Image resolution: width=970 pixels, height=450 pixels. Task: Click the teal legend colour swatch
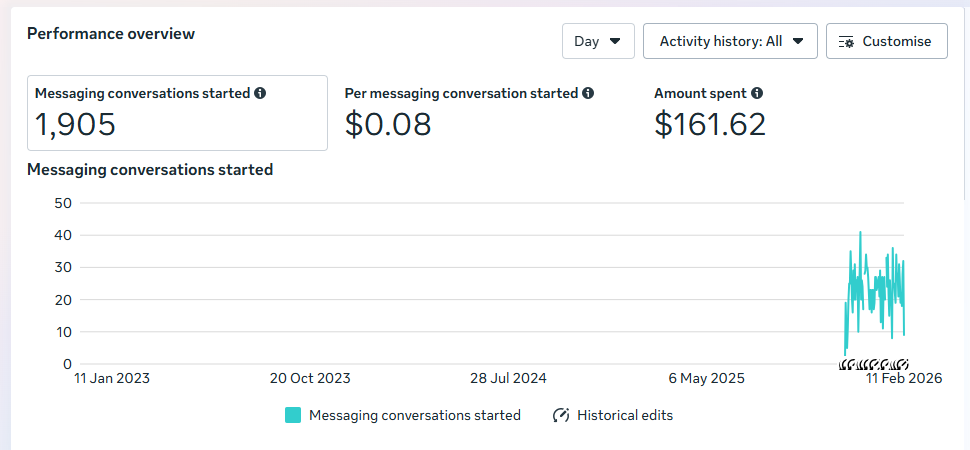[x=293, y=415]
